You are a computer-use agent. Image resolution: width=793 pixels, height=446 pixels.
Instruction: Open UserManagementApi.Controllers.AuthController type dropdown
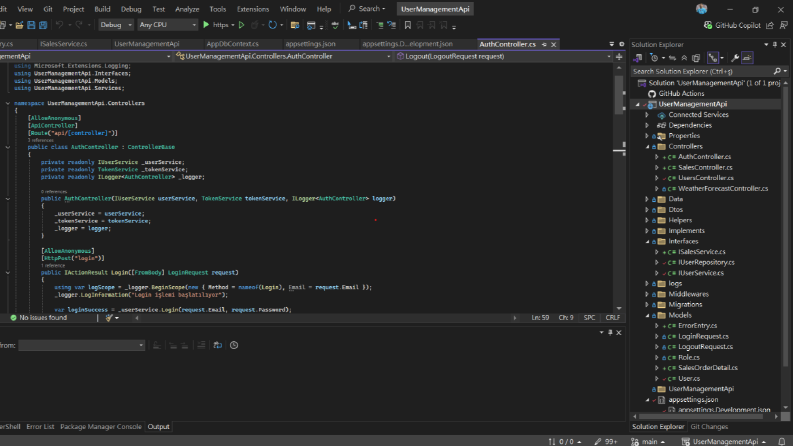(x=283, y=57)
